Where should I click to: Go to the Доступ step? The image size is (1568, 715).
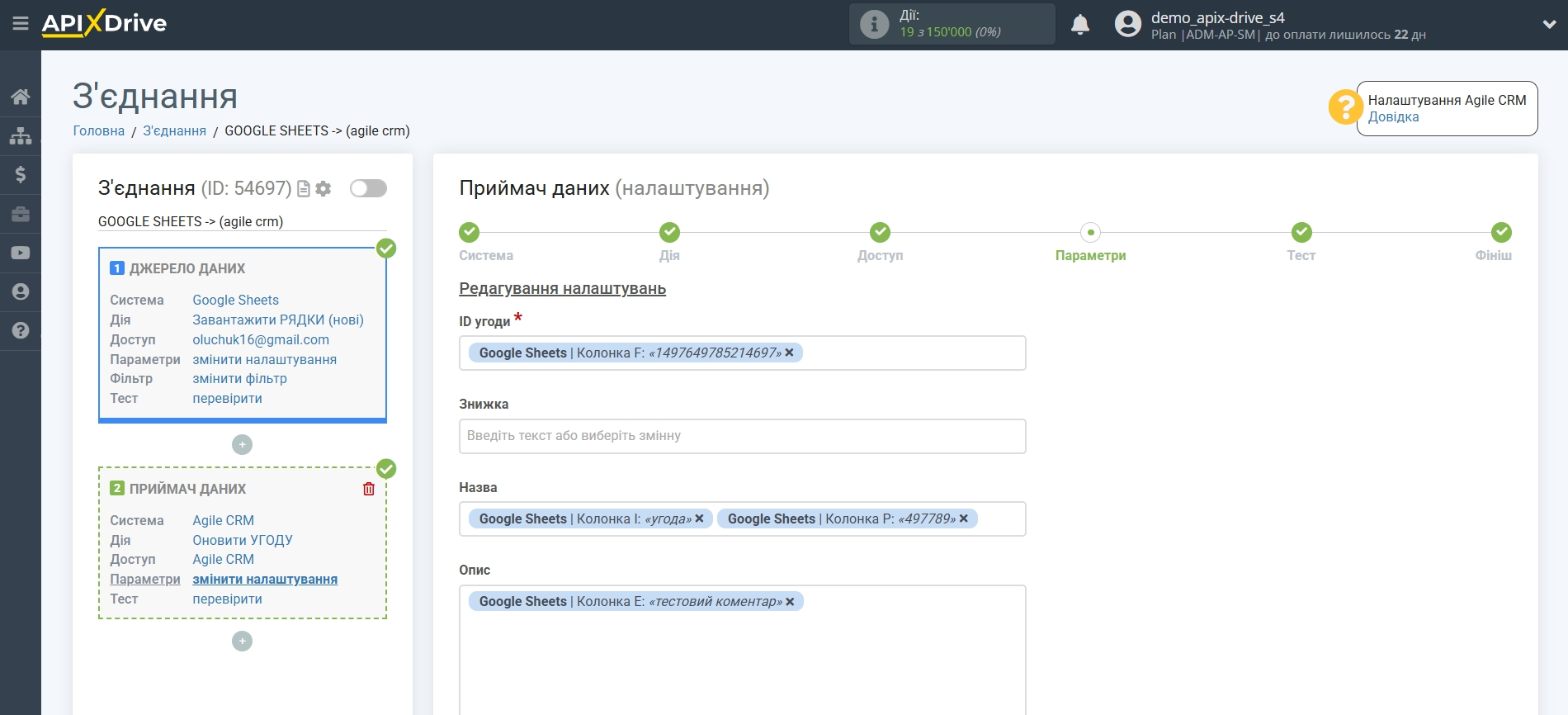(x=880, y=232)
